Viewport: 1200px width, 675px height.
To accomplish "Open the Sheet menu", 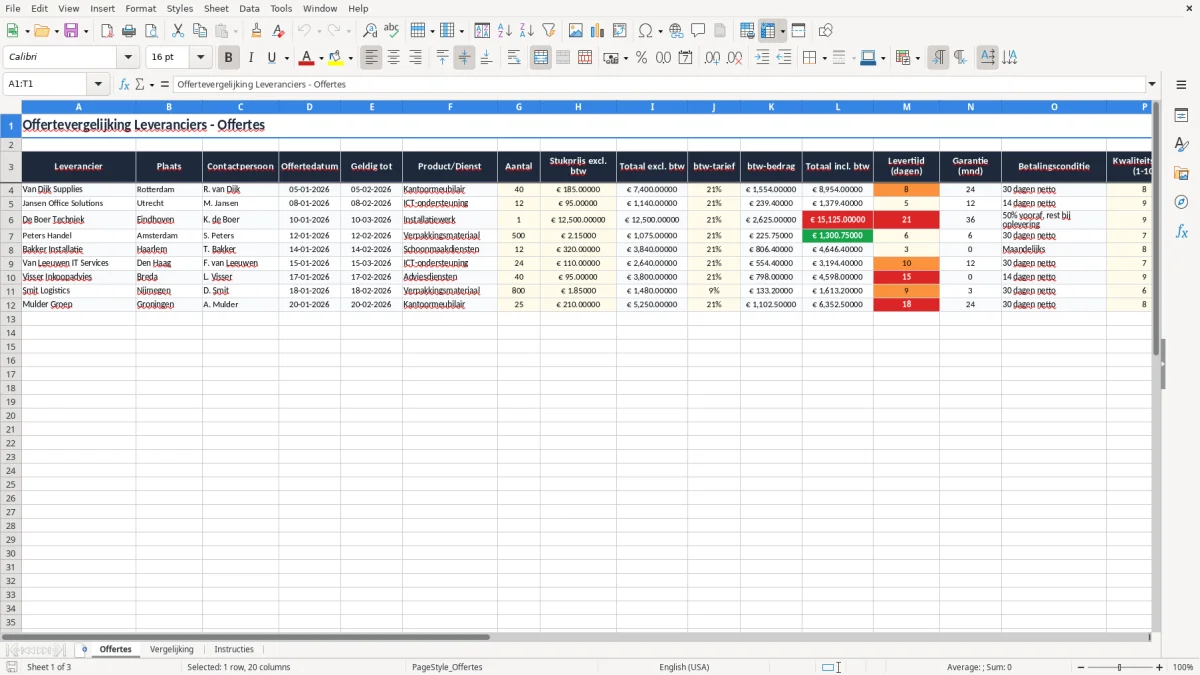I will (217, 8).
